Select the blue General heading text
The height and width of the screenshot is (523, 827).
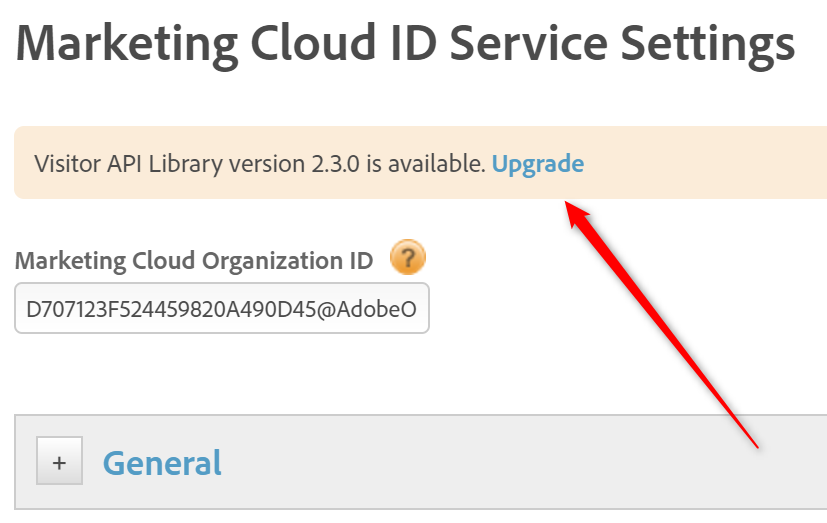[162, 463]
